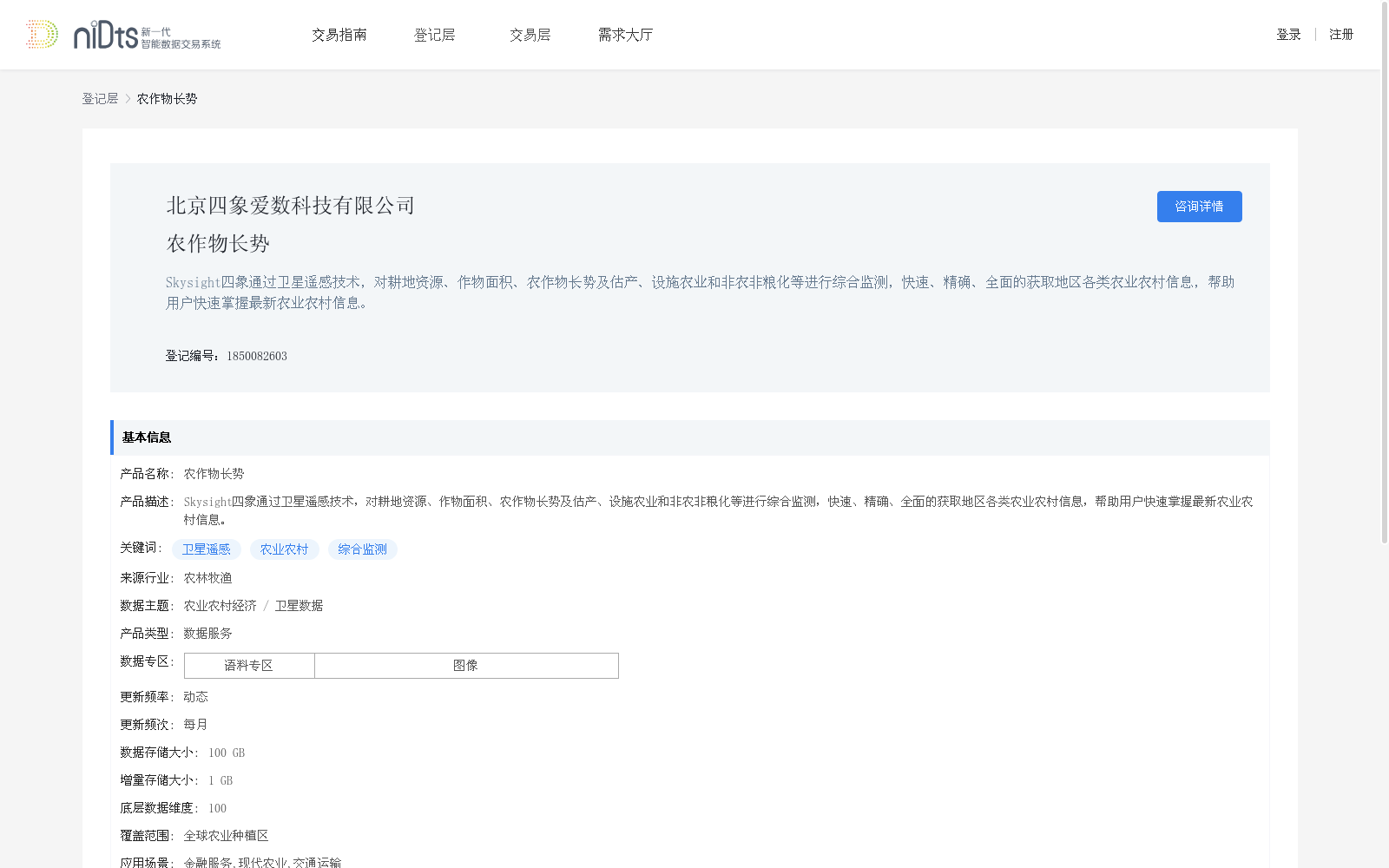Select the 农业农村 keyword tag

(285, 549)
